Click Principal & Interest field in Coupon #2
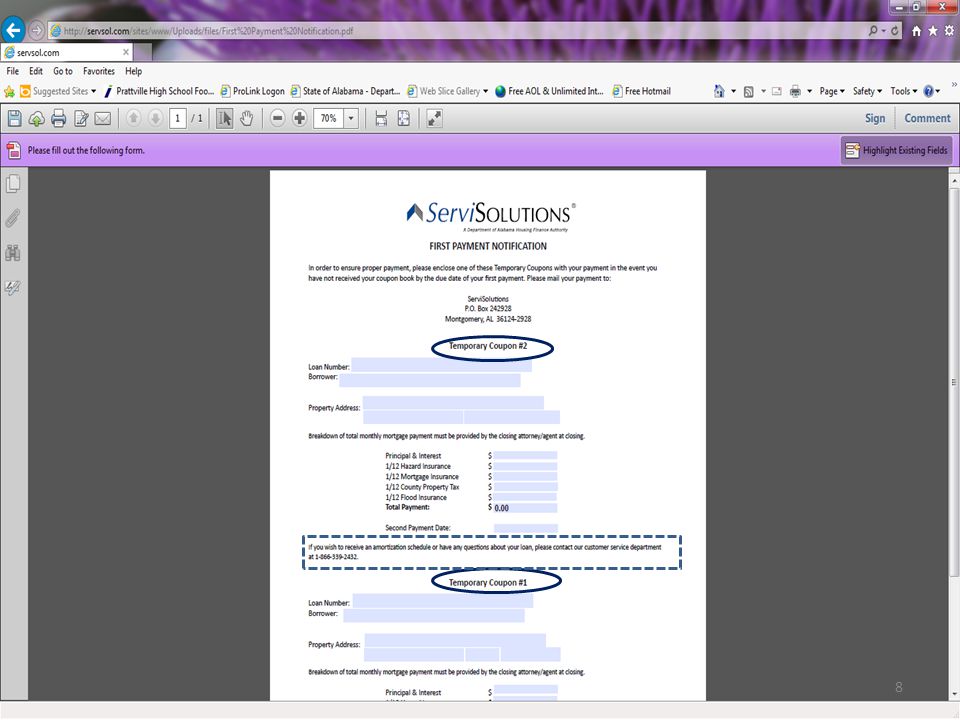This screenshot has height=720, width=960. pyautogui.click(x=525, y=456)
